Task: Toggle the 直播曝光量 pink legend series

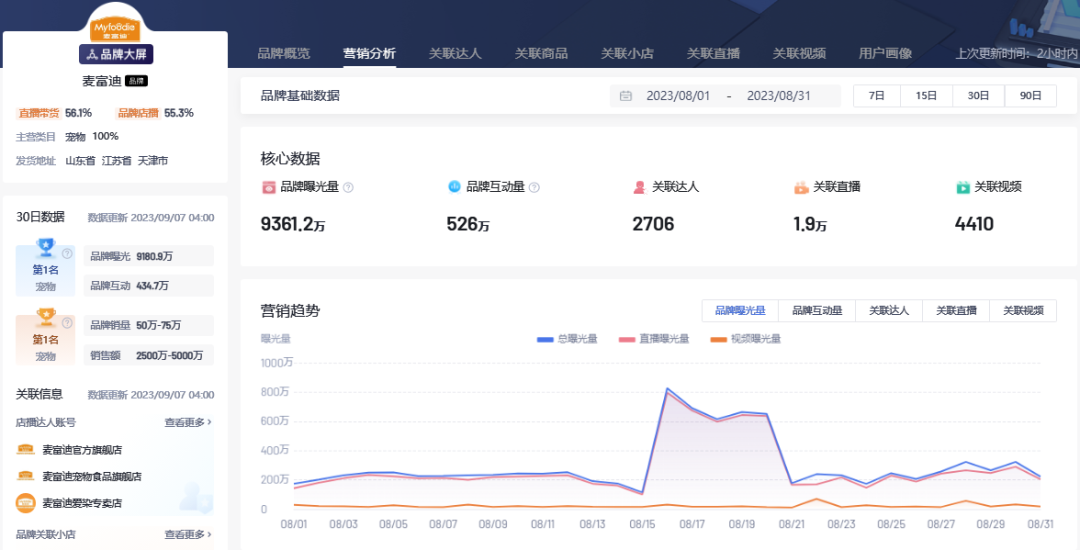Action: click(x=654, y=339)
